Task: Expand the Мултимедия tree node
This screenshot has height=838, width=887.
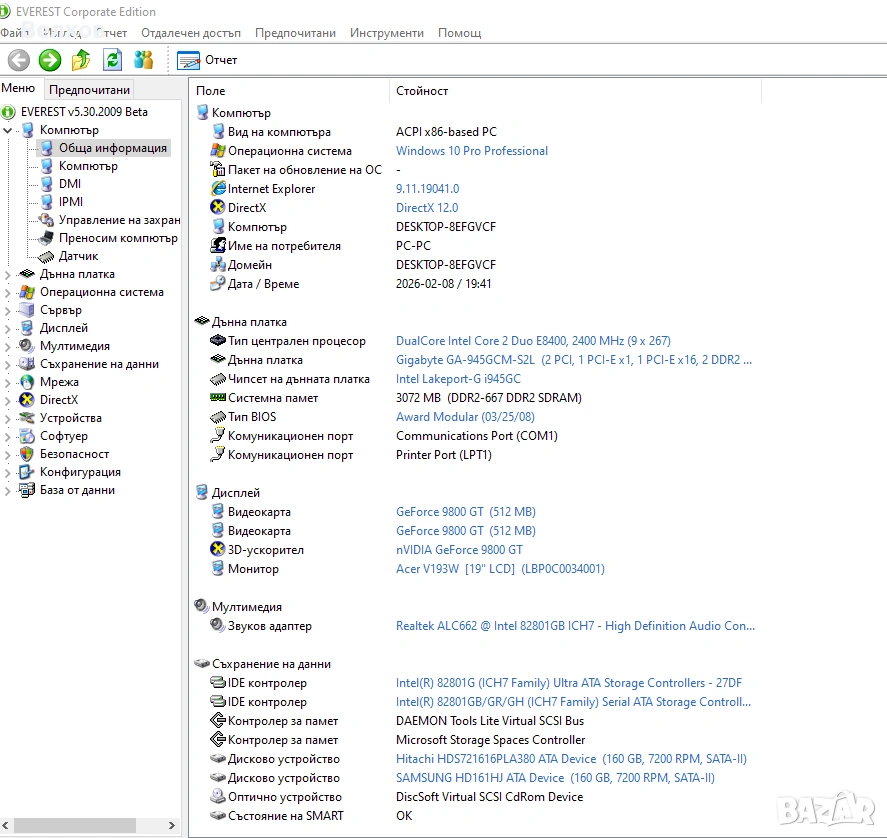Action: pyautogui.click(x=8, y=346)
